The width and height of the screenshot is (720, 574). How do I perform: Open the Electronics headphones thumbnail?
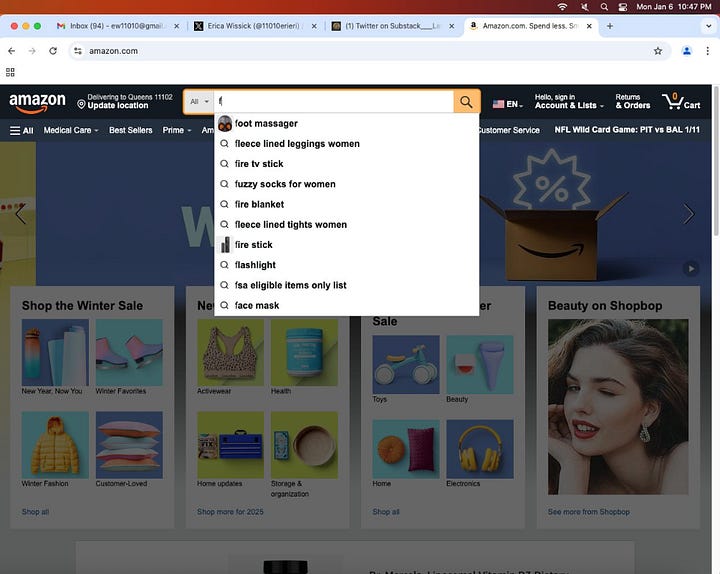(x=480, y=449)
